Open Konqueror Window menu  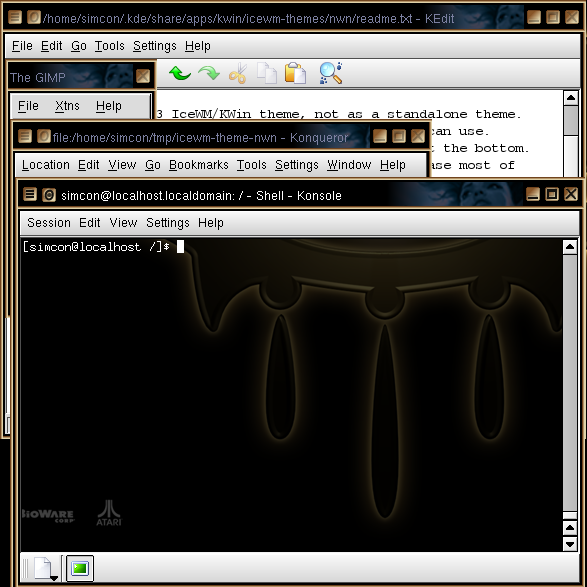pyautogui.click(x=349, y=165)
